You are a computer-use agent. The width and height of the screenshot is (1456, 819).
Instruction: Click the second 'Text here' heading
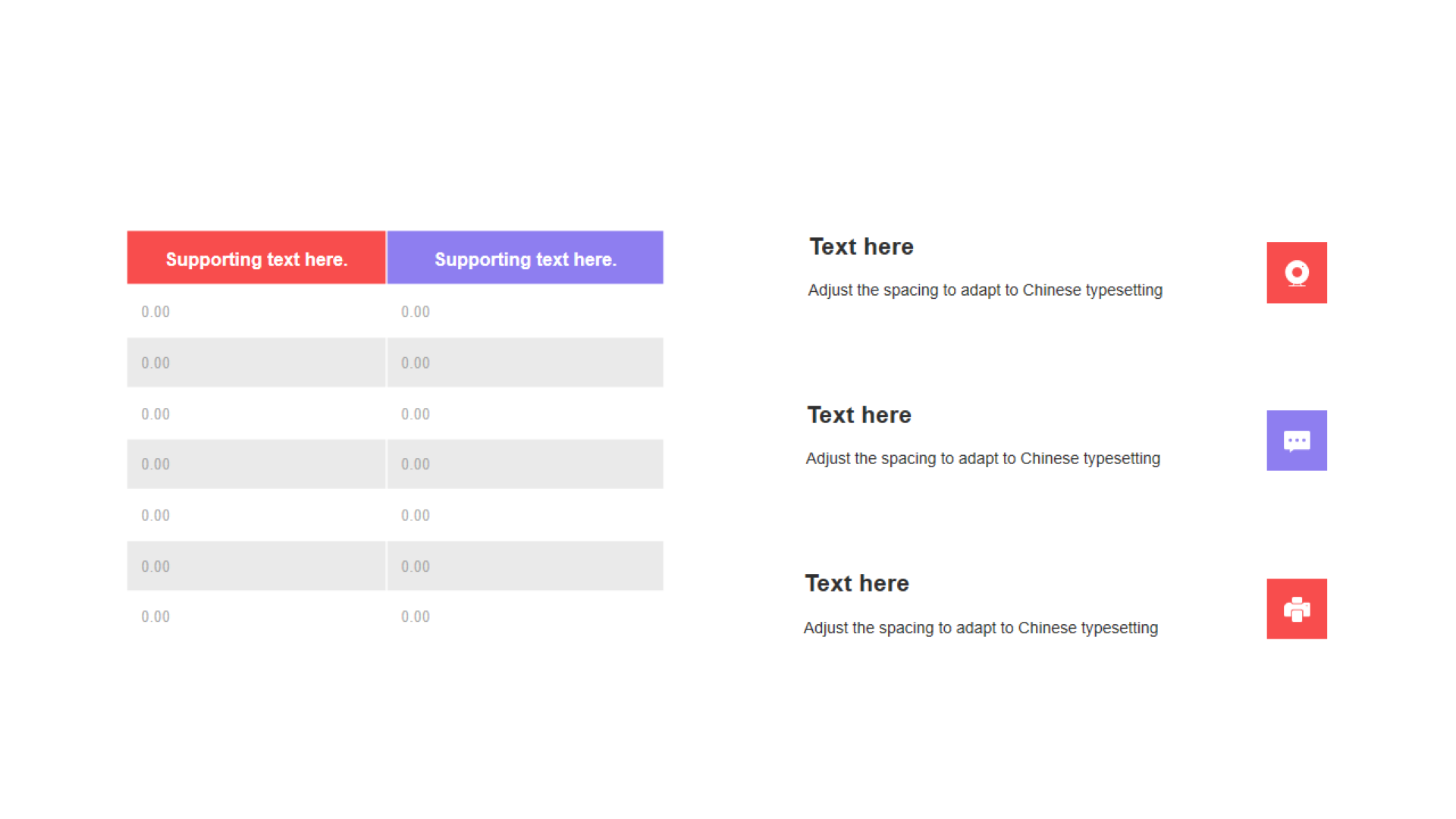pyautogui.click(x=859, y=415)
